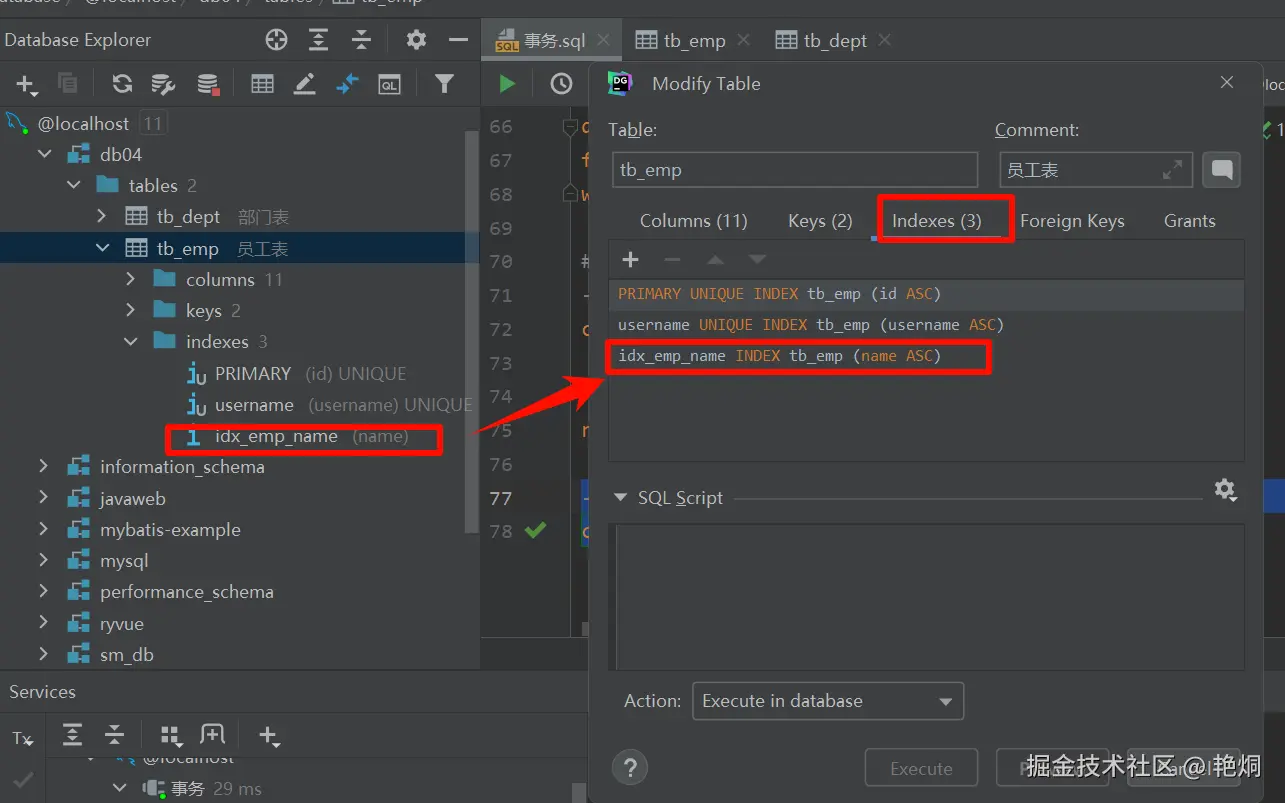Collapse the indexes folder under tb_emp

tap(131, 341)
